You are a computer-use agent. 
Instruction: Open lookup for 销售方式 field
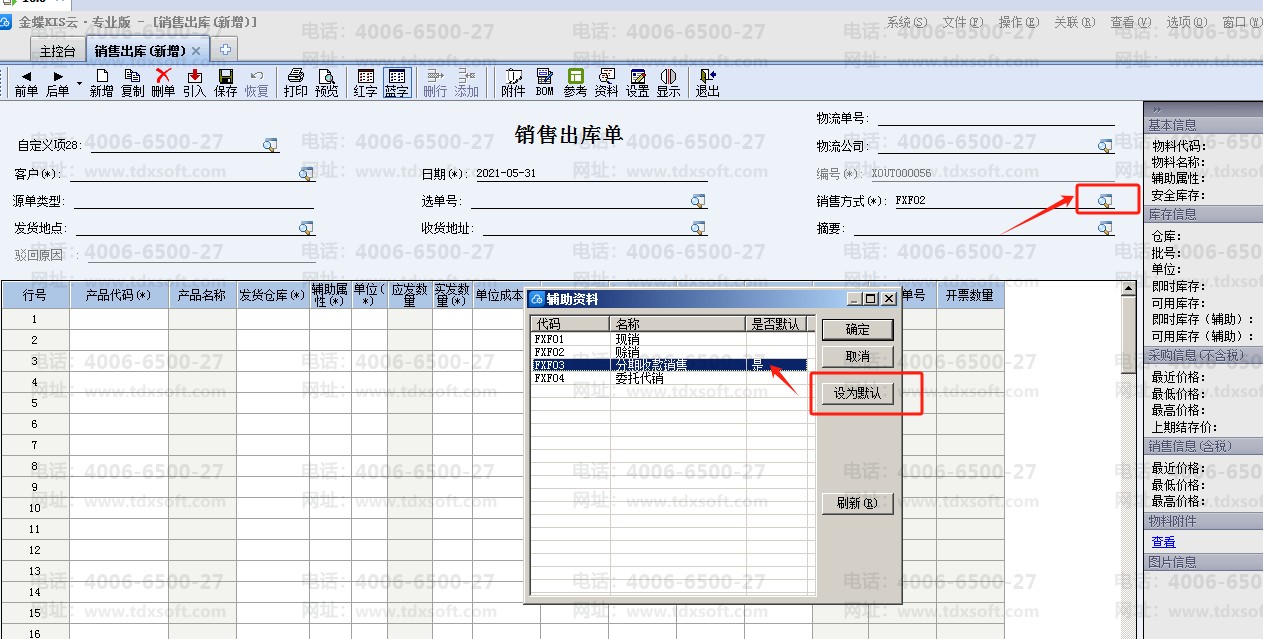(1105, 201)
